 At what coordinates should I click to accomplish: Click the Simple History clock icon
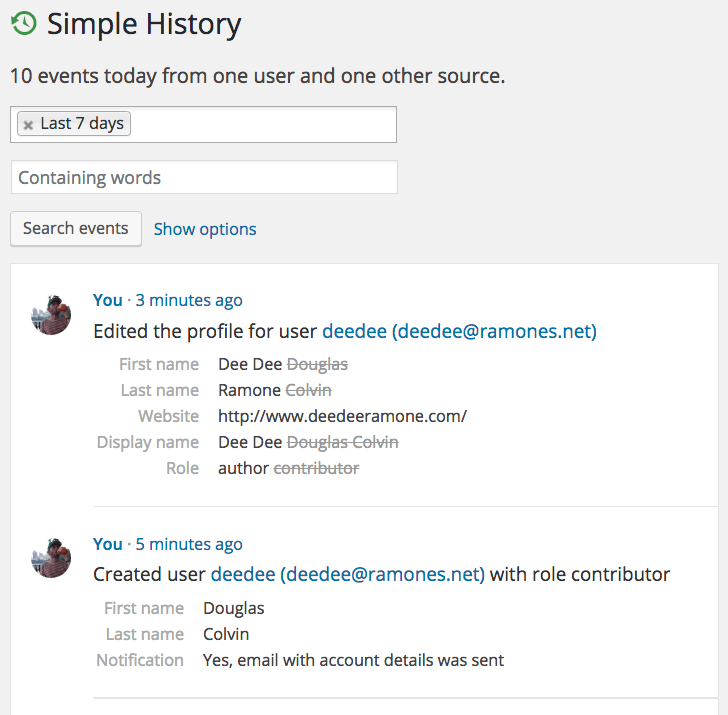click(24, 24)
